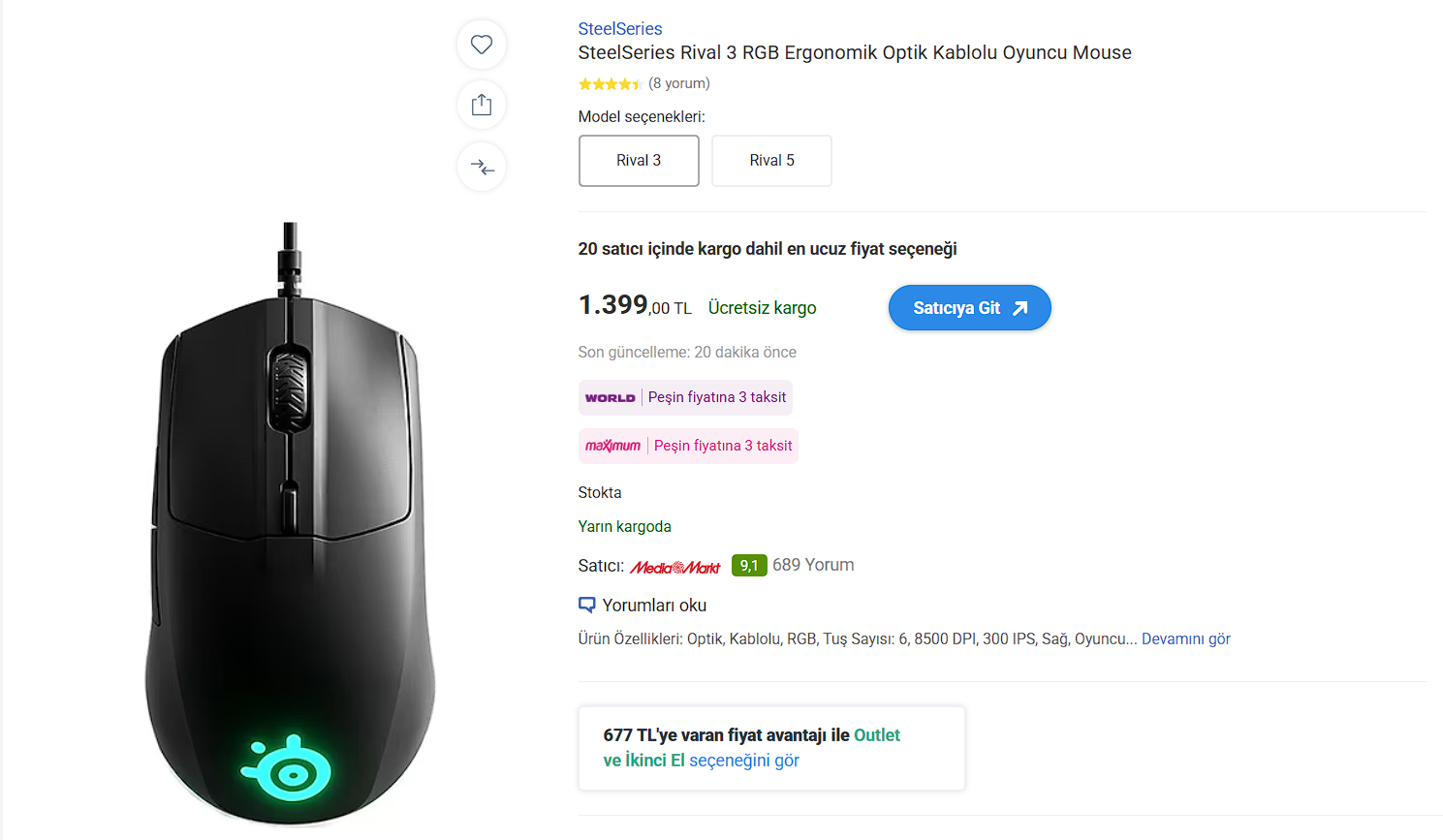Open the 8 yorum reviews link

pyautogui.click(x=679, y=83)
